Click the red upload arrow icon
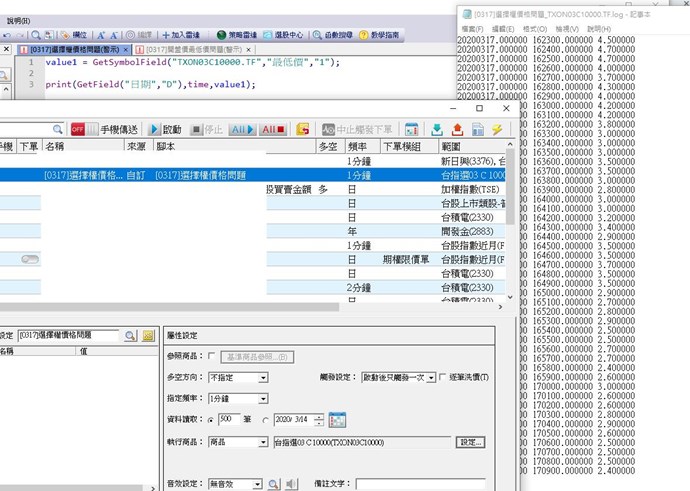The width and height of the screenshot is (690, 491). pos(457,129)
